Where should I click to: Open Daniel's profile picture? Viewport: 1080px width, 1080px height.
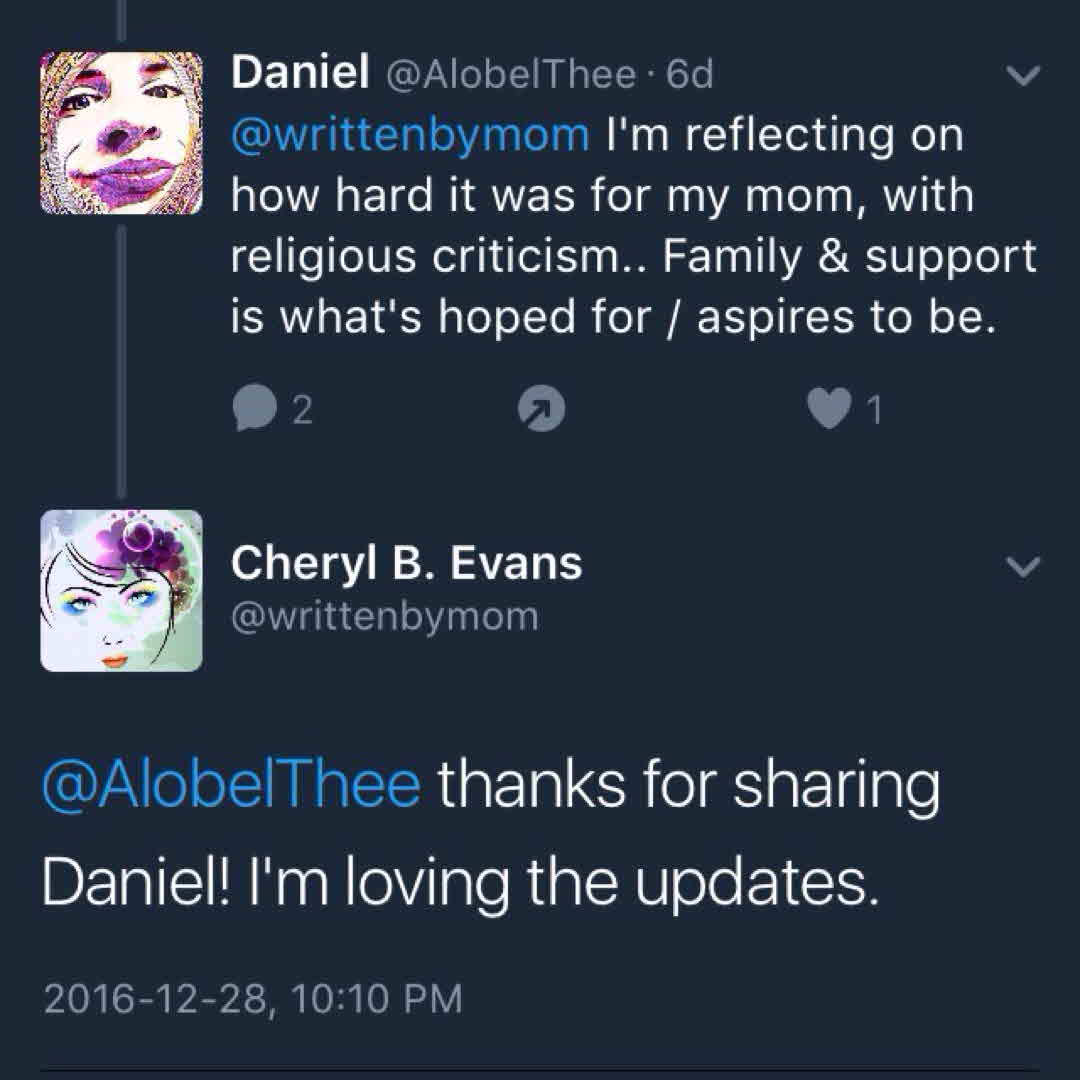pyautogui.click(x=121, y=133)
